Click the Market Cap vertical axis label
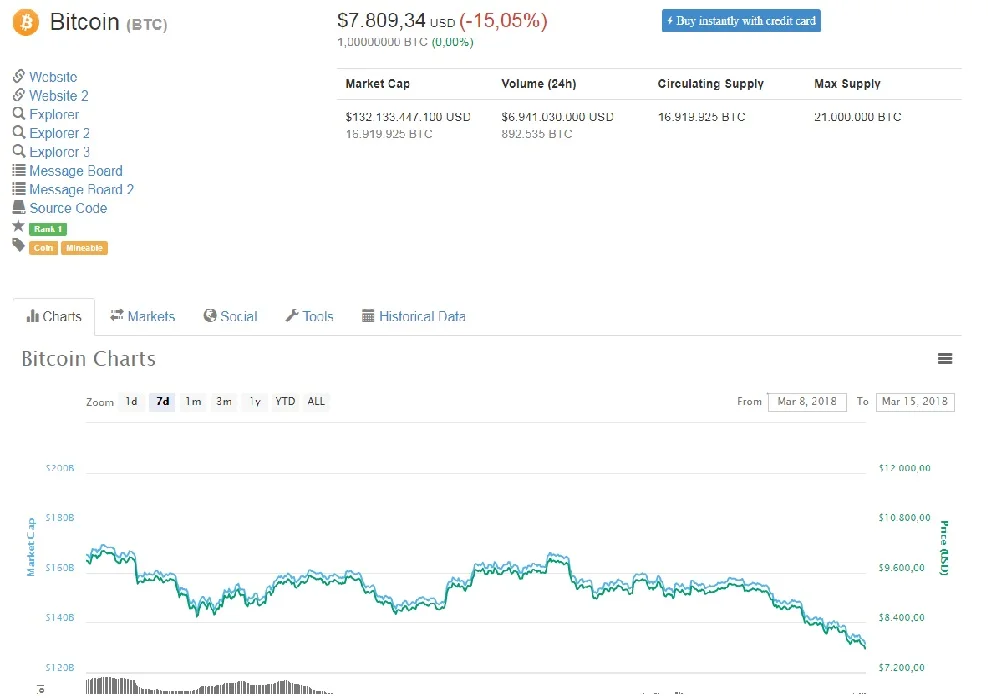This screenshot has width=998, height=698. pos(31,547)
